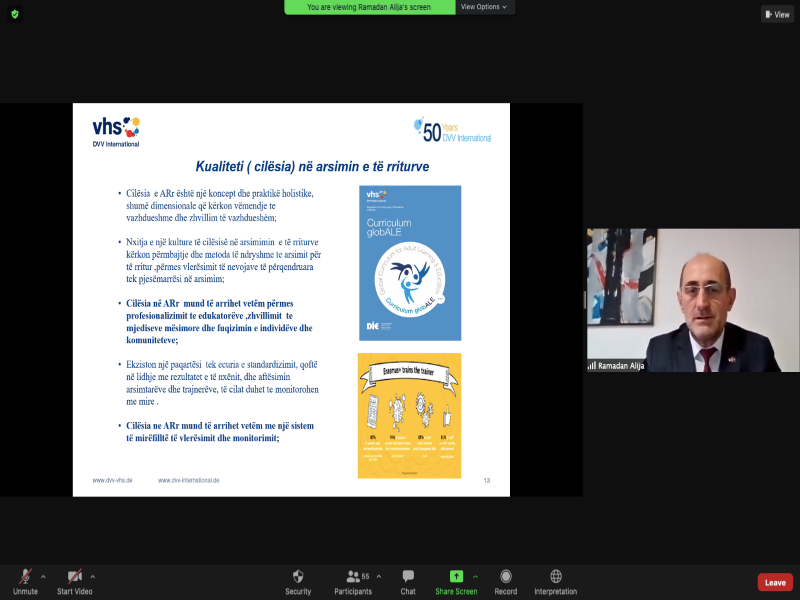Click the green encryption shield icon

click(x=14, y=14)
